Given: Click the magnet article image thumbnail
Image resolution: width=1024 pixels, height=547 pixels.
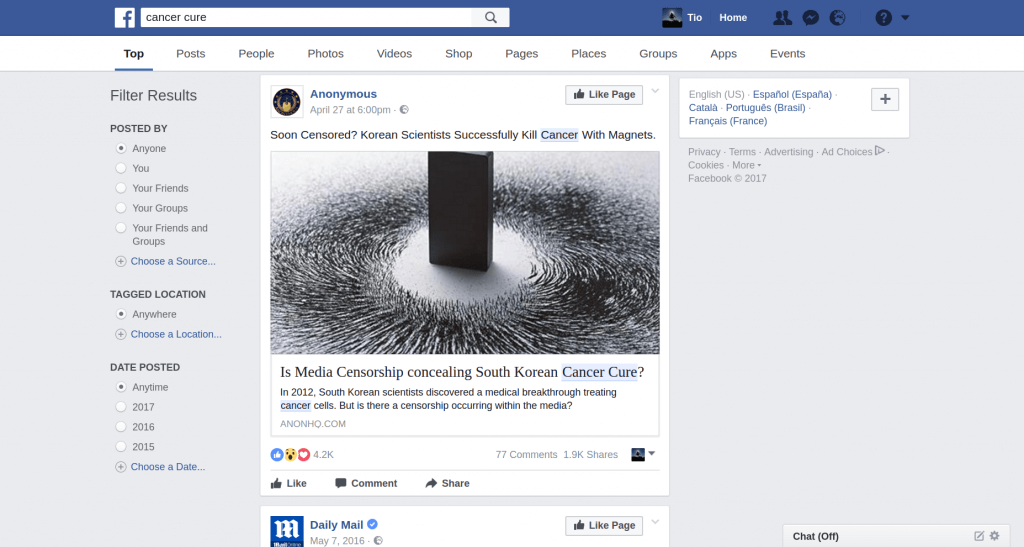Looking at the screenshot, I should [x=464, y=252].
